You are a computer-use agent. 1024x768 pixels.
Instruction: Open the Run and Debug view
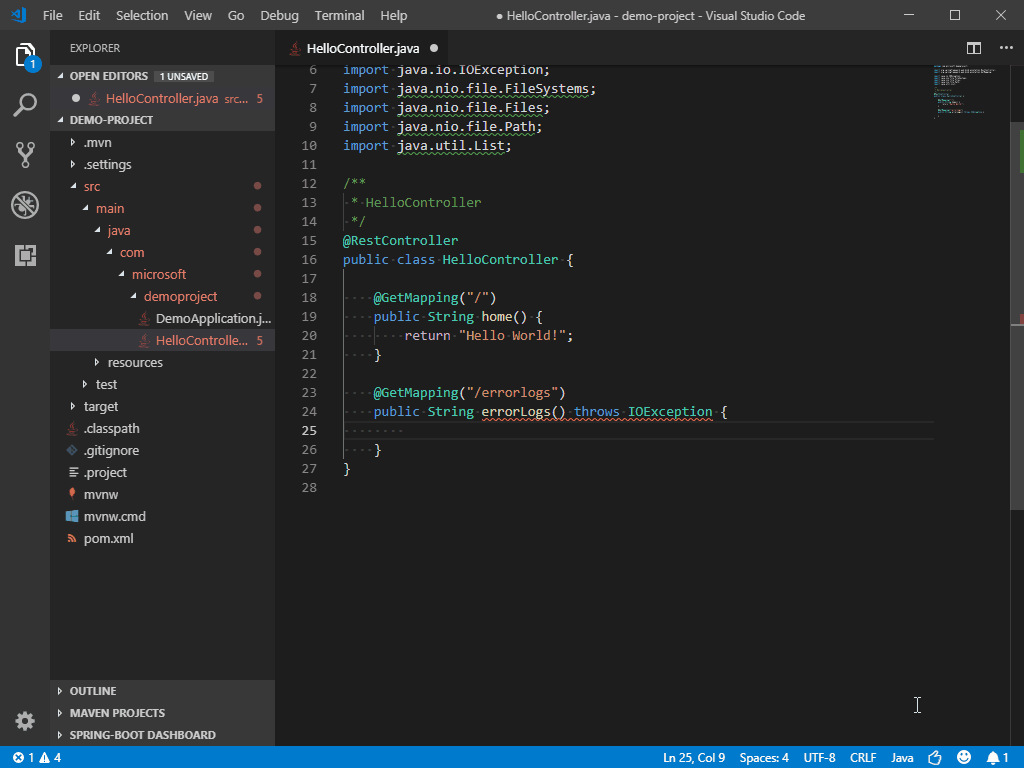click(24, 205)
